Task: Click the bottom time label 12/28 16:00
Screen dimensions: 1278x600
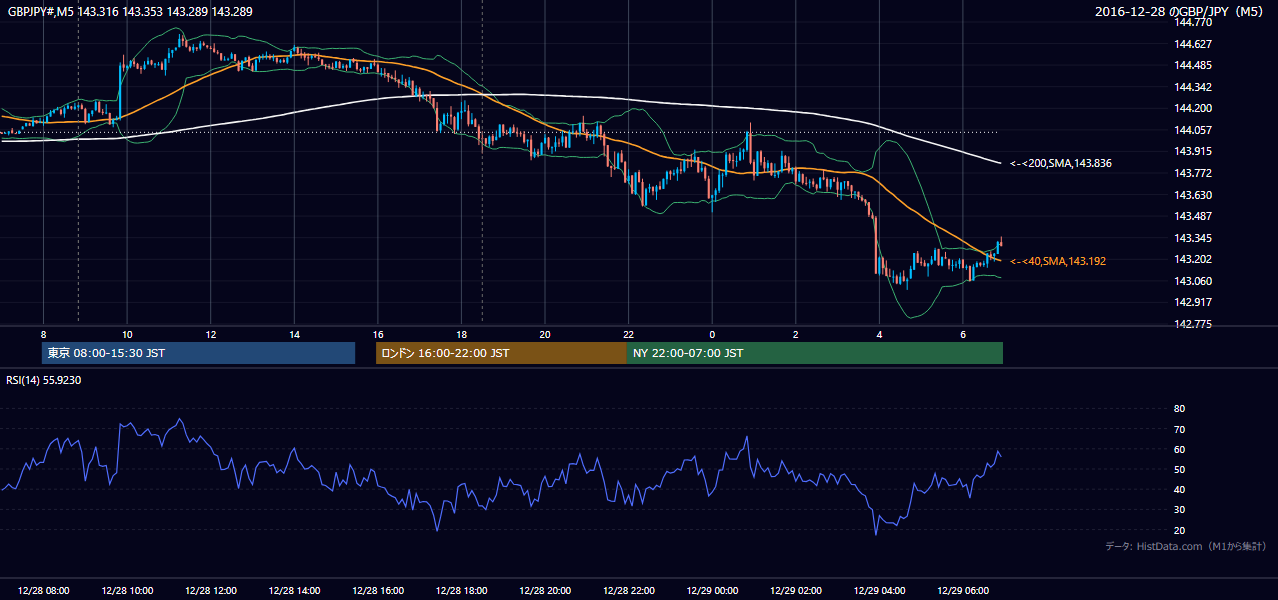Action: 378,591
